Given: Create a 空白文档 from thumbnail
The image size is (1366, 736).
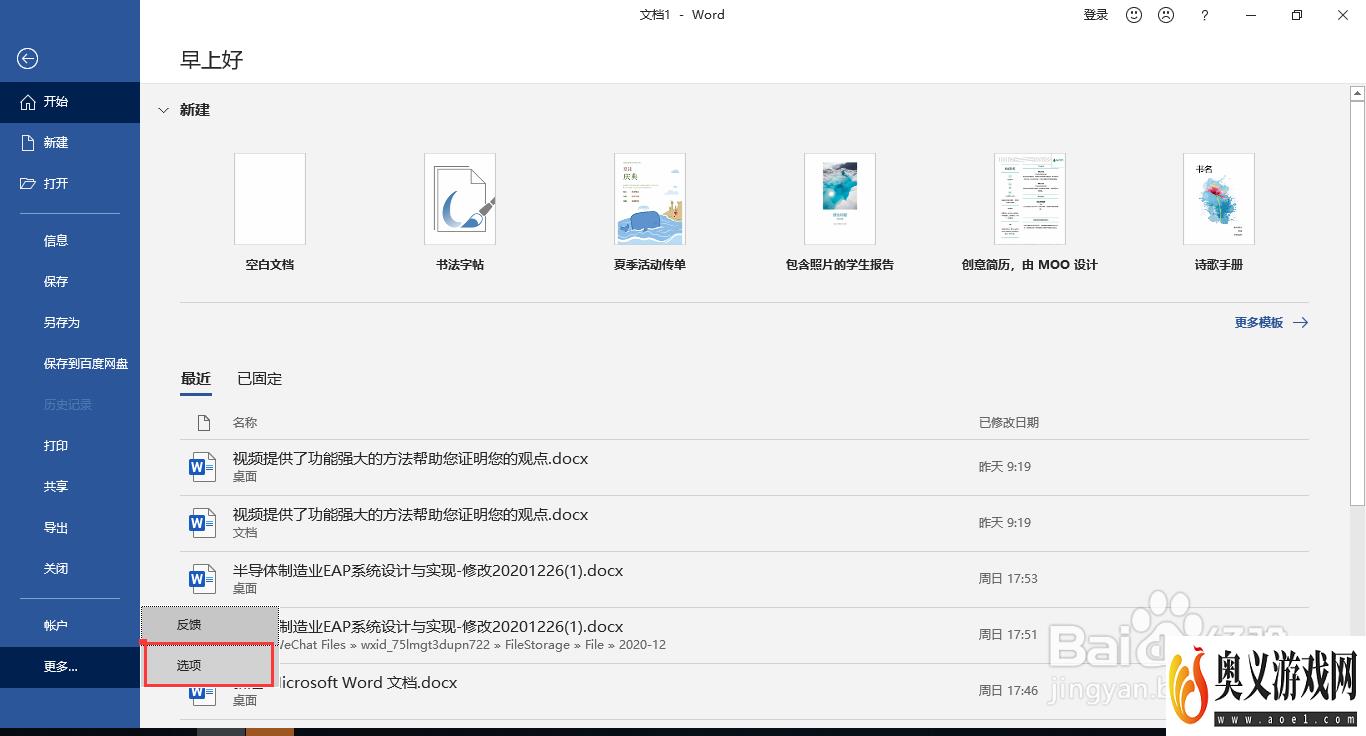Looking at the screenshot, I should [270, 199].
